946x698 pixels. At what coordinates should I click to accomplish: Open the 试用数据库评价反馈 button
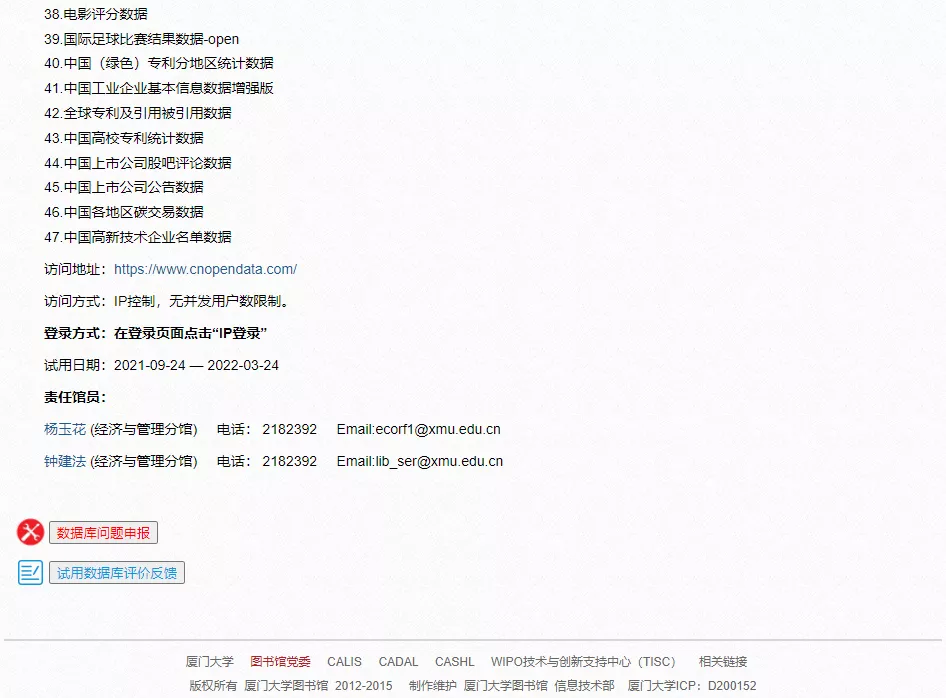coord(117,573)
